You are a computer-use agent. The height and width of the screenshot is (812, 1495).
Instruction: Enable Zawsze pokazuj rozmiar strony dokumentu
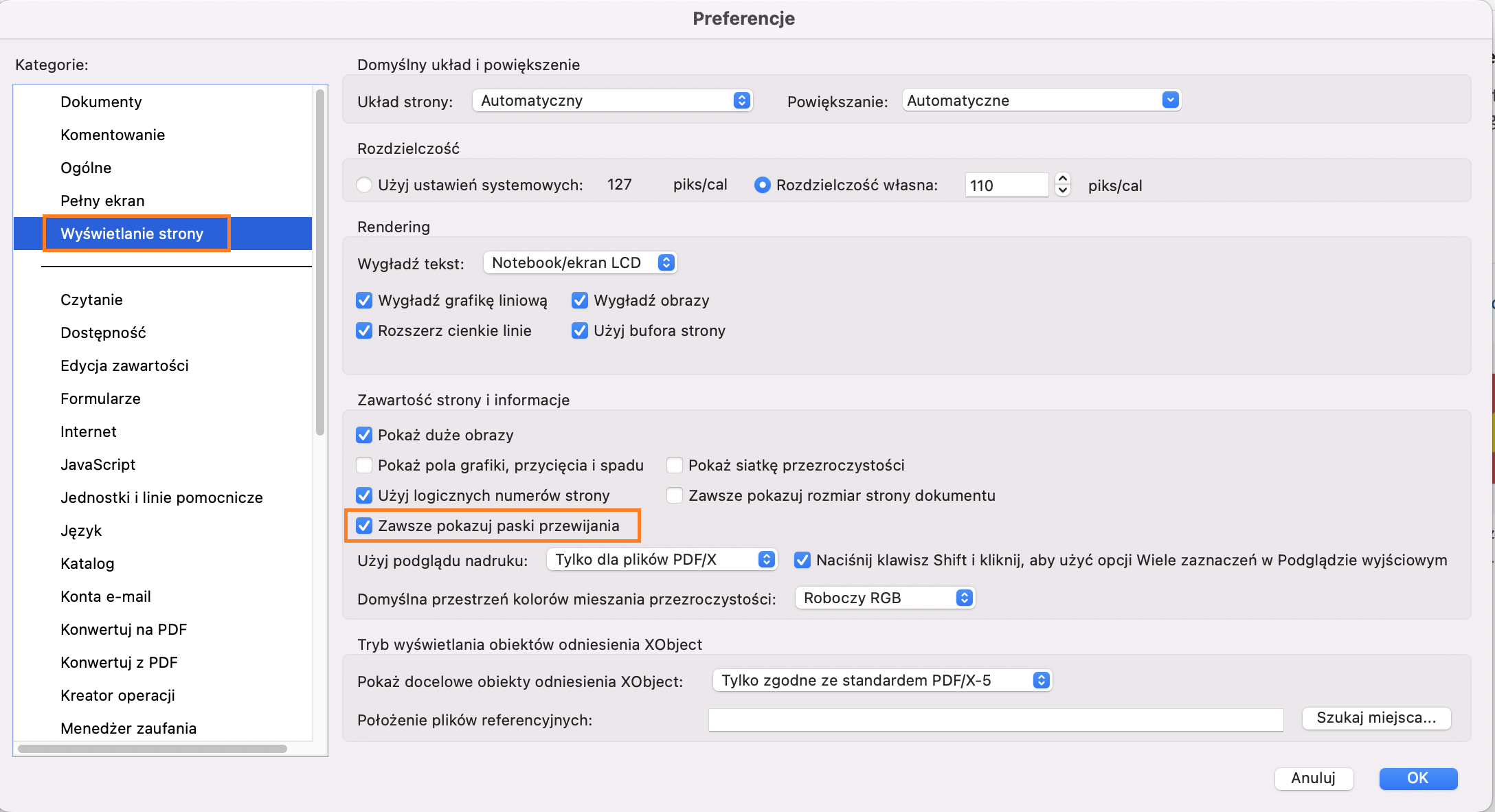click(x=675, y=495)
